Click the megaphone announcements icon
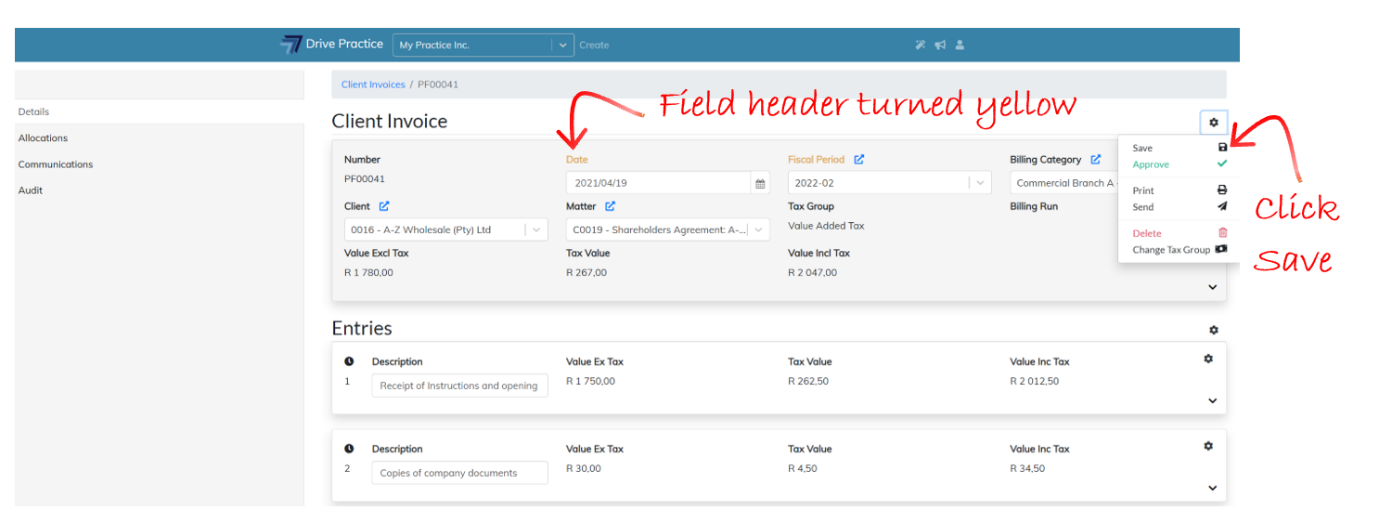Image resolution: width=1379 pixels, height=523 pixels. tap(940, 45)
